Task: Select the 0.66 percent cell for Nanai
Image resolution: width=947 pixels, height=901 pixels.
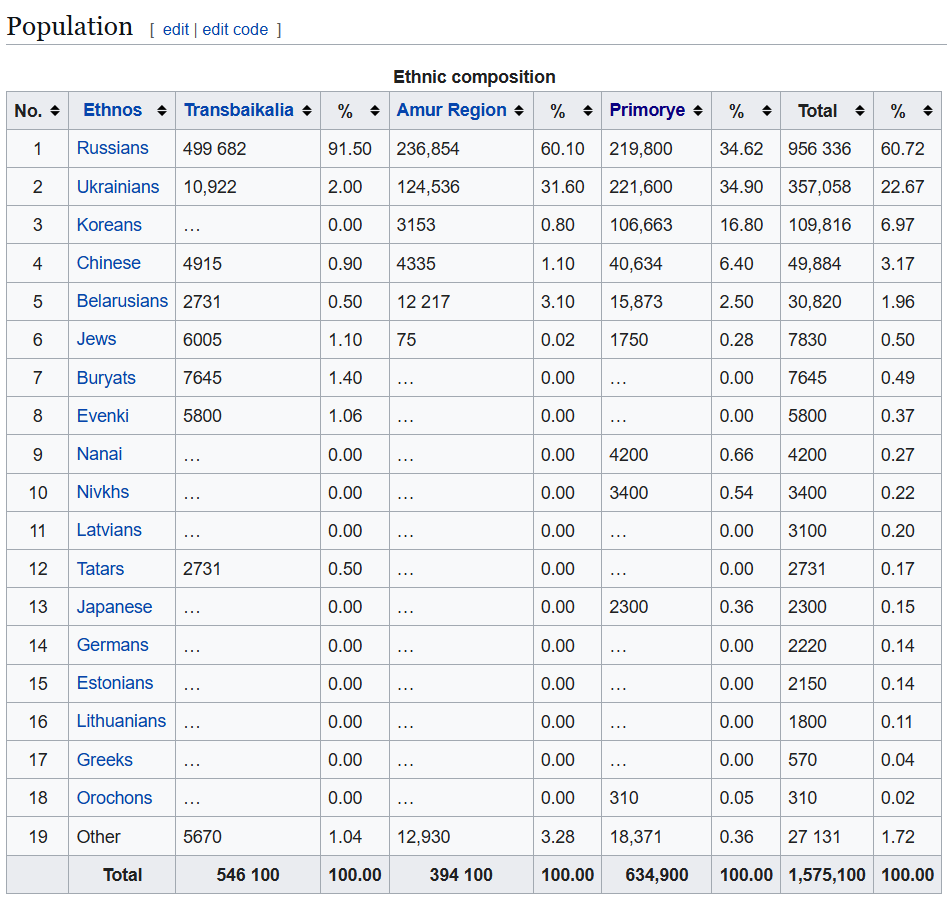Action: (746, 454)
